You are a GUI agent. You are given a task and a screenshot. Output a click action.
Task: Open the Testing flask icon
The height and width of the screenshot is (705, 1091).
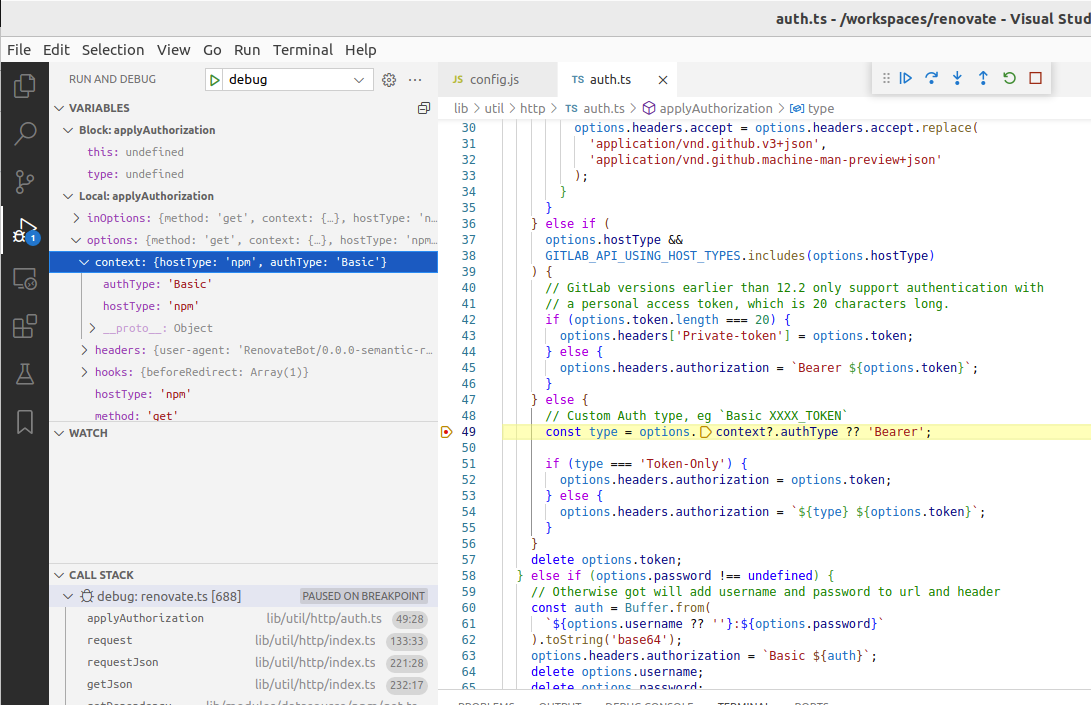click(25, 374)
